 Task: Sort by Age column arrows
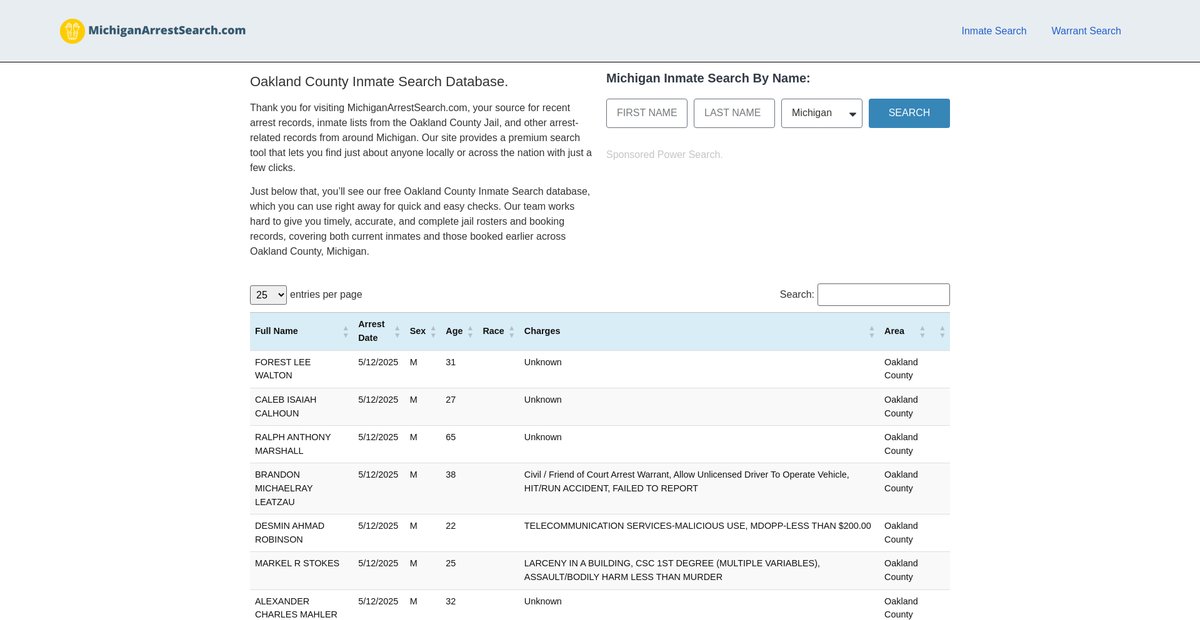click(470, 331)
